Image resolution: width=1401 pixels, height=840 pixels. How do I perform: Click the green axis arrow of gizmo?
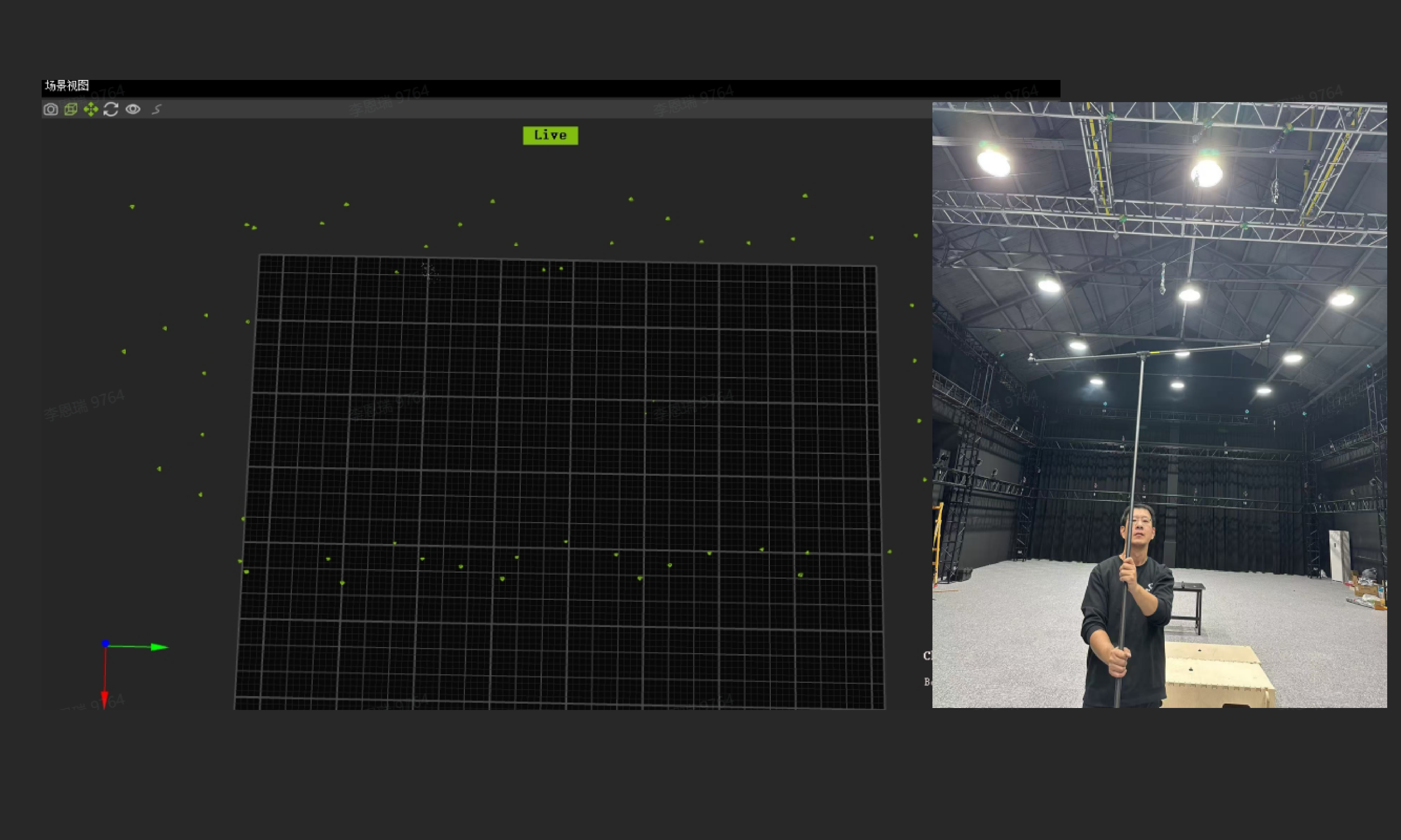(159, 647)
